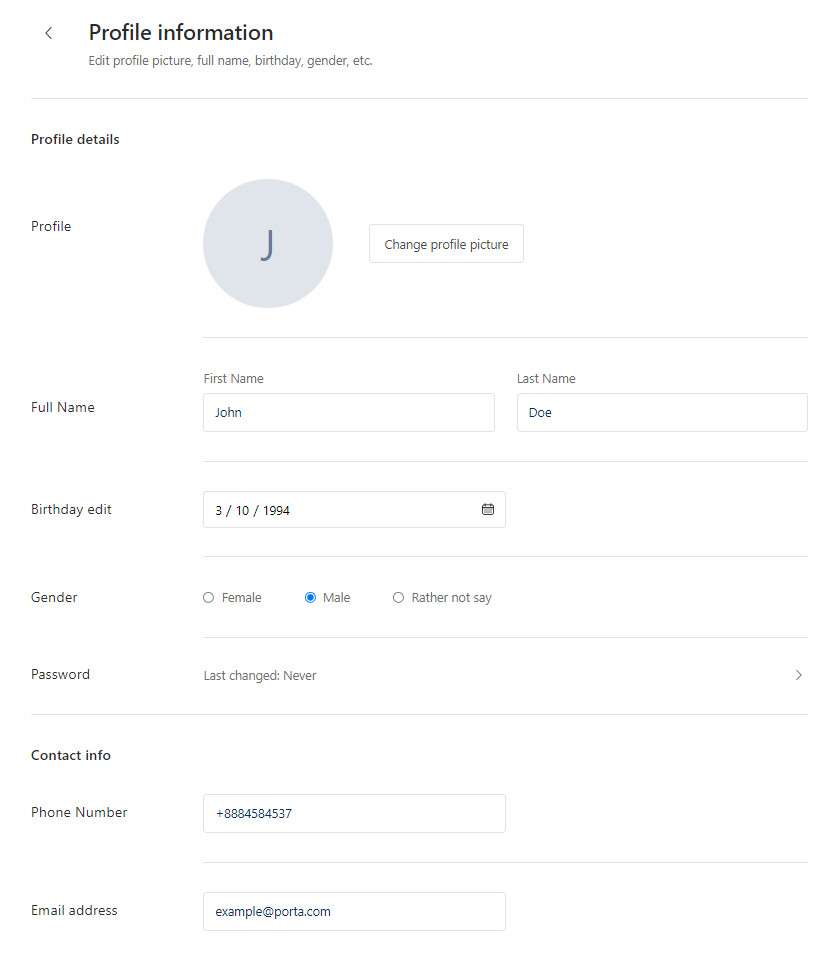This screenshot has height=954, width=838.
Task: Click the Profile information page heading
Action: tap(181, 33)
